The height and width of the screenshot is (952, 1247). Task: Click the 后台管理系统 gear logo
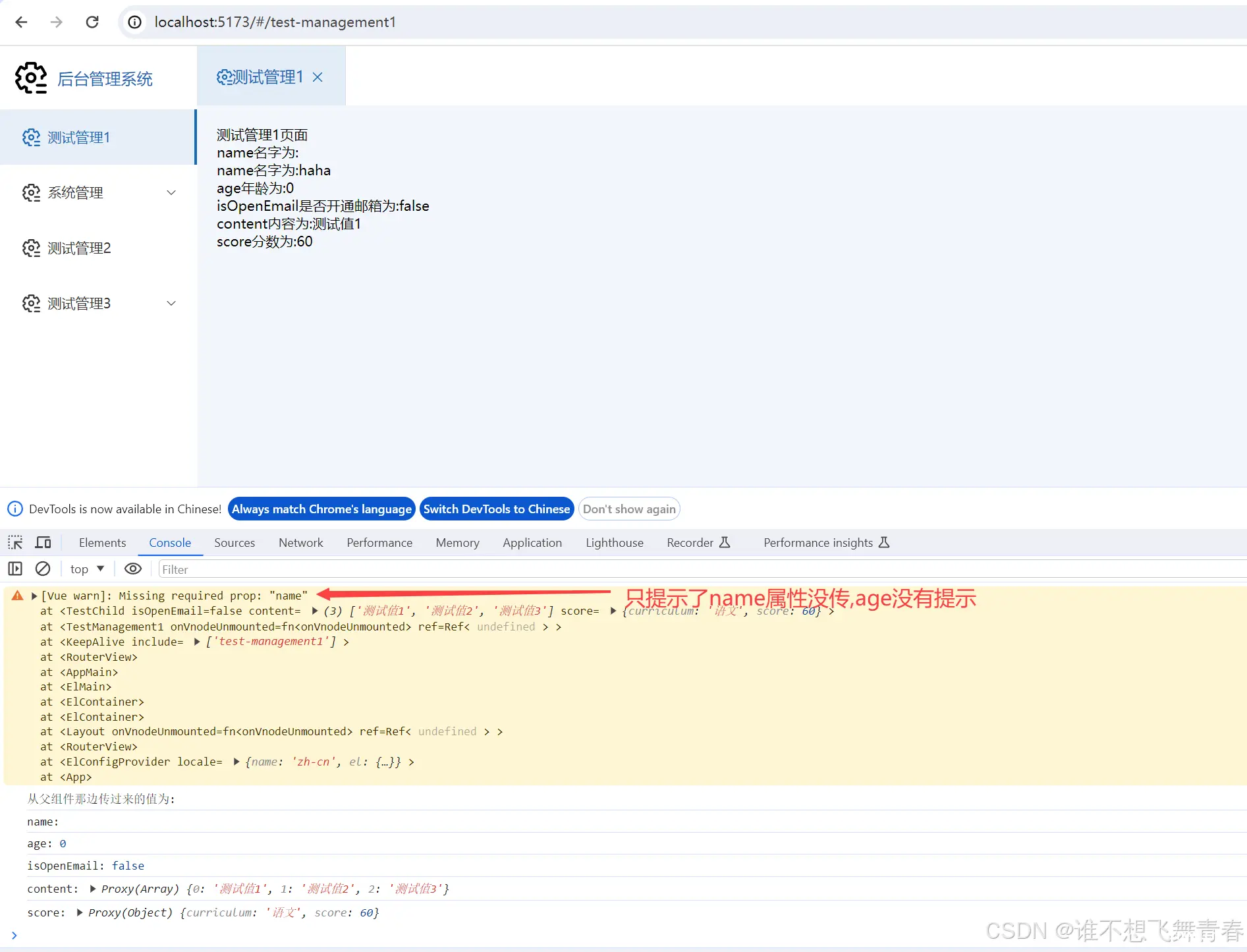click(31, 78)
